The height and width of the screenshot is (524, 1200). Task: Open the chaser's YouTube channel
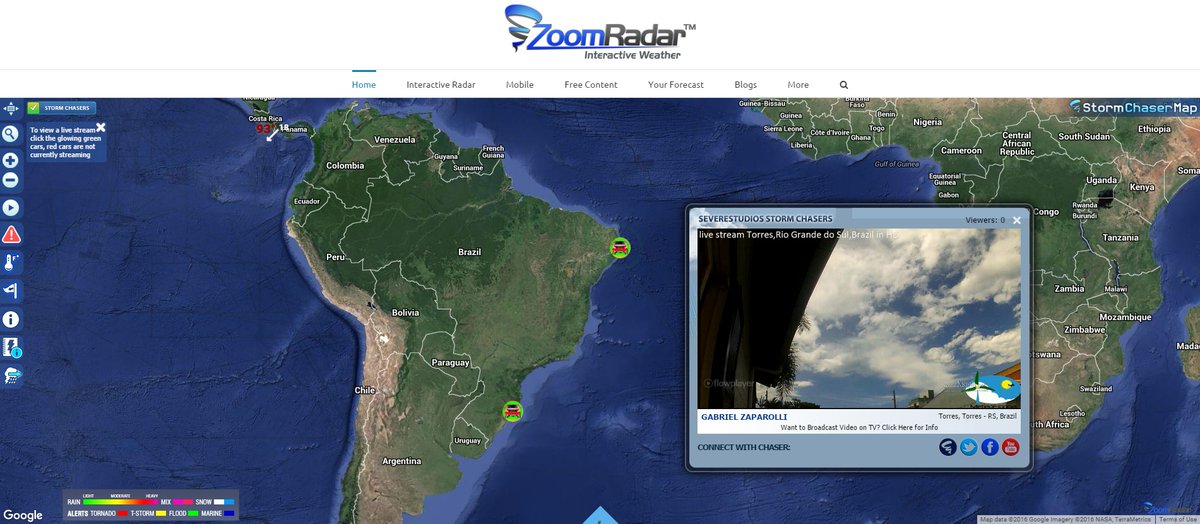[x=1010, y=447]
